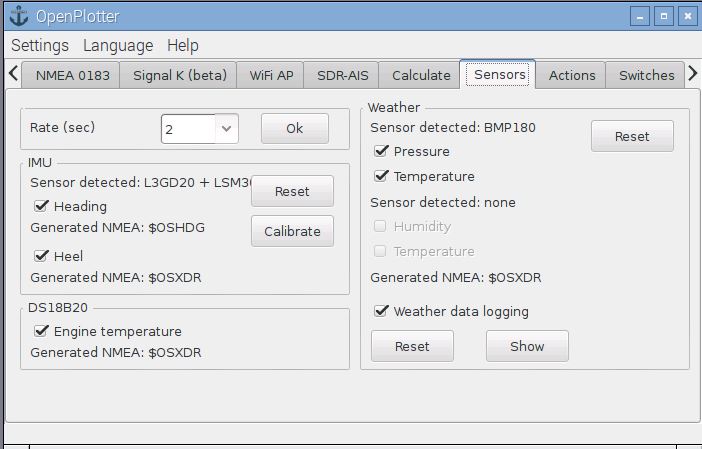Image resolution: width=702 pixels, height=449 pixels.
Task: Toggle the Heading checkbox
Action: 42,206
